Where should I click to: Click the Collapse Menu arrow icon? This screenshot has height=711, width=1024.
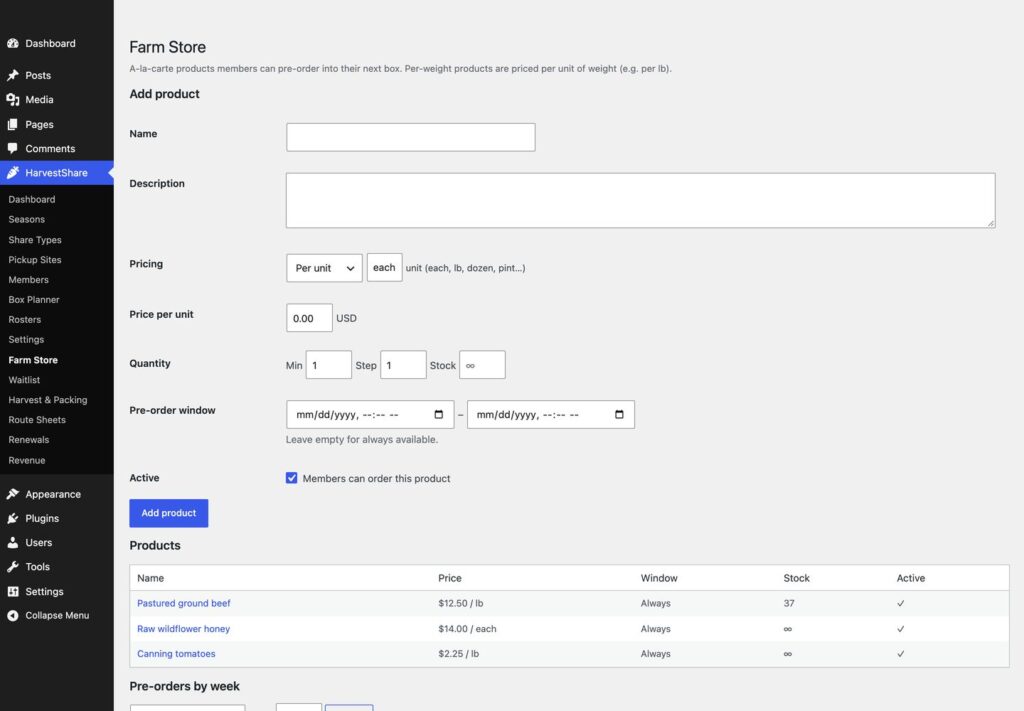point(12,615)
